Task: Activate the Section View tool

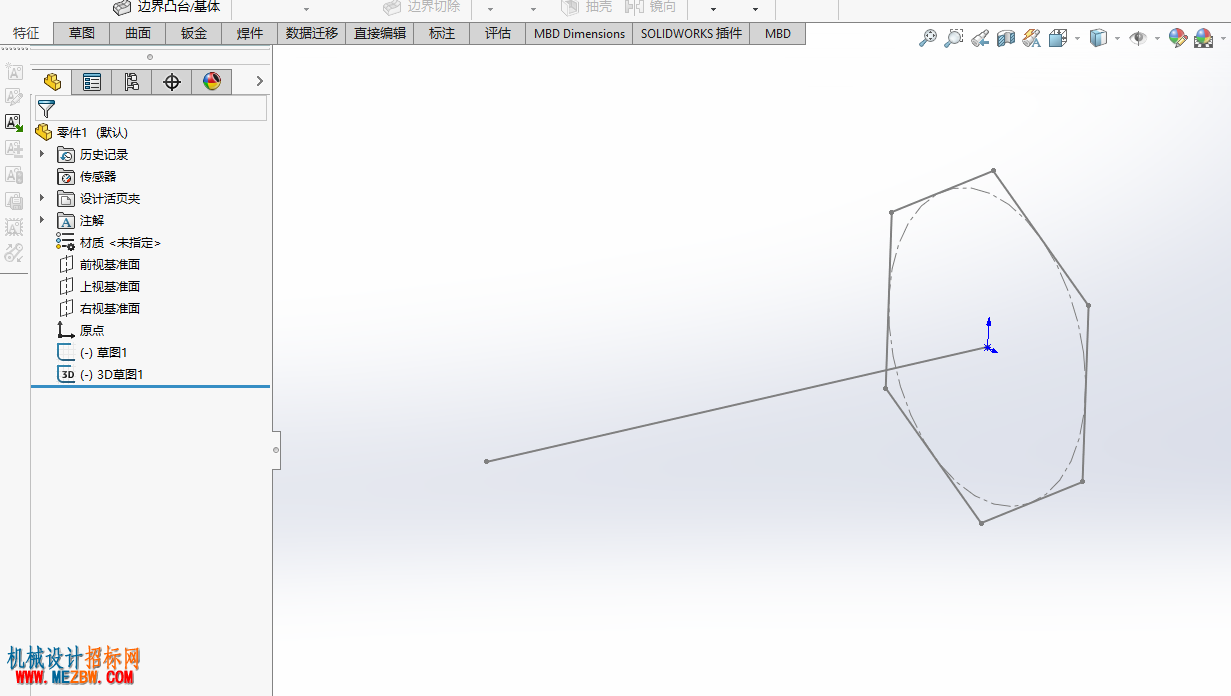Action: pos(1006,38)
